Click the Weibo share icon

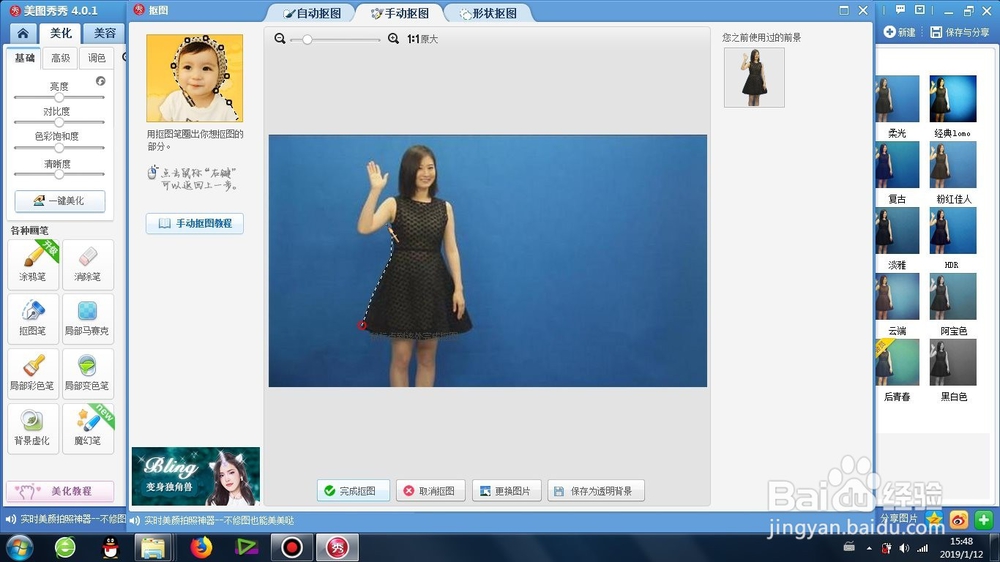[x=959, y=520]
